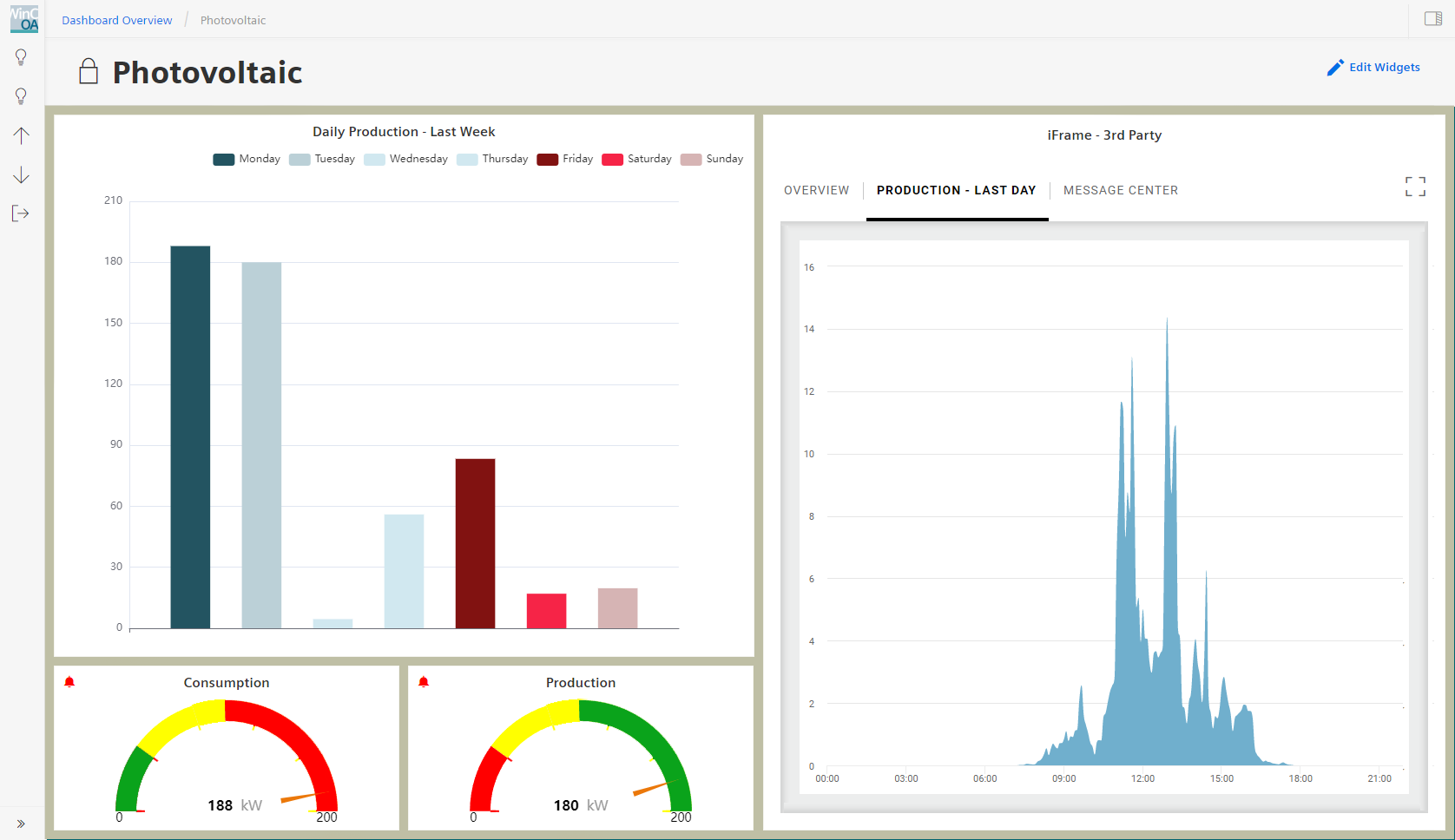Toggle Saturday legend entry visibility
The width and height of the screenshot is (1455, 840).
[636, 159]
